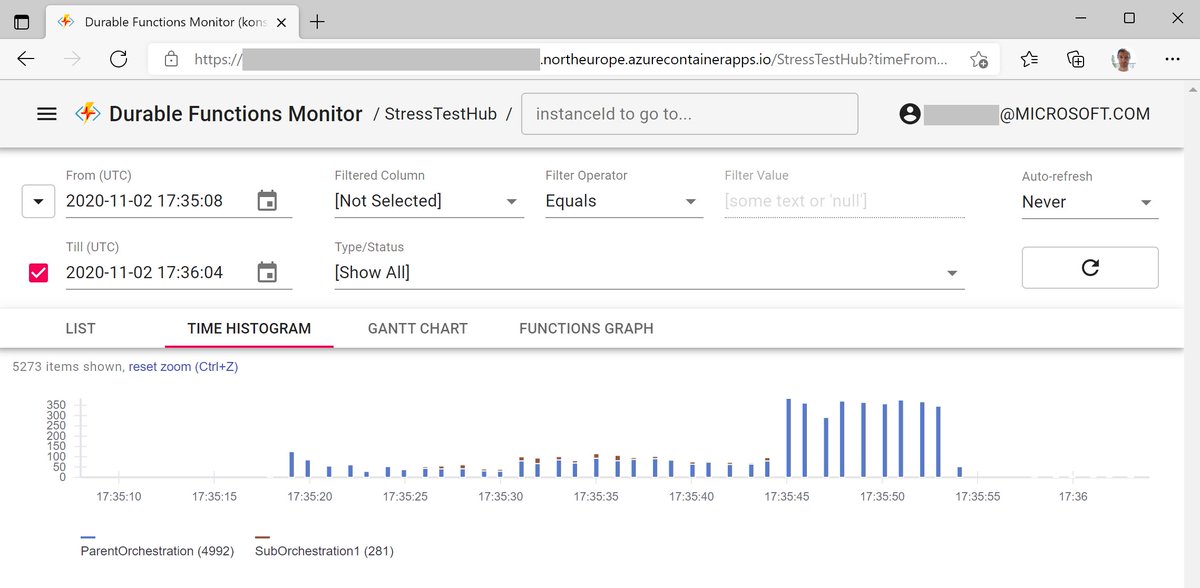Image resolution: width=1200 pixels, height=588 pixels.
Task: Switch to the LIST tab
Action: [x=80, y=328]
